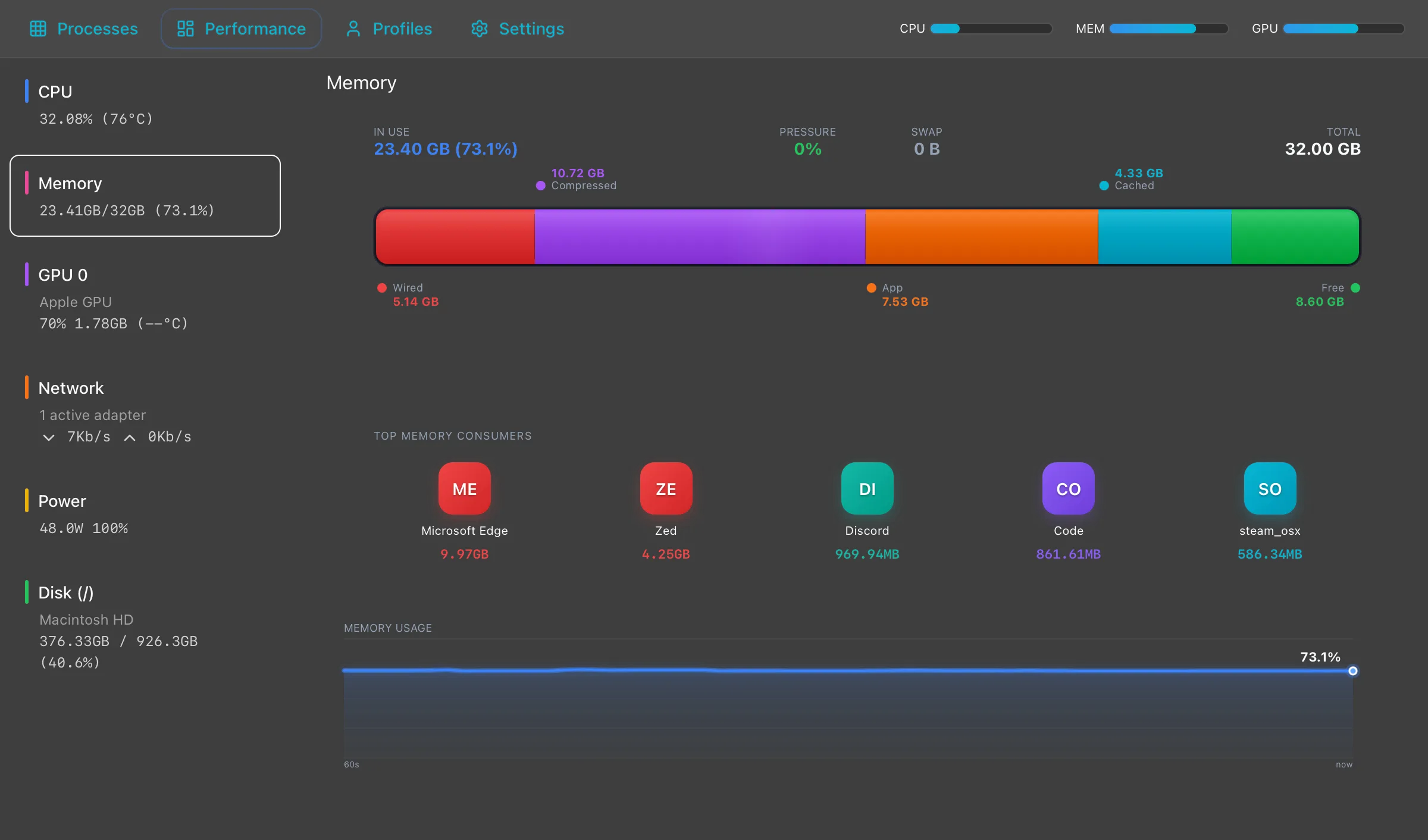Open the Power sidebar section
1428x840 pixels.
83,513
